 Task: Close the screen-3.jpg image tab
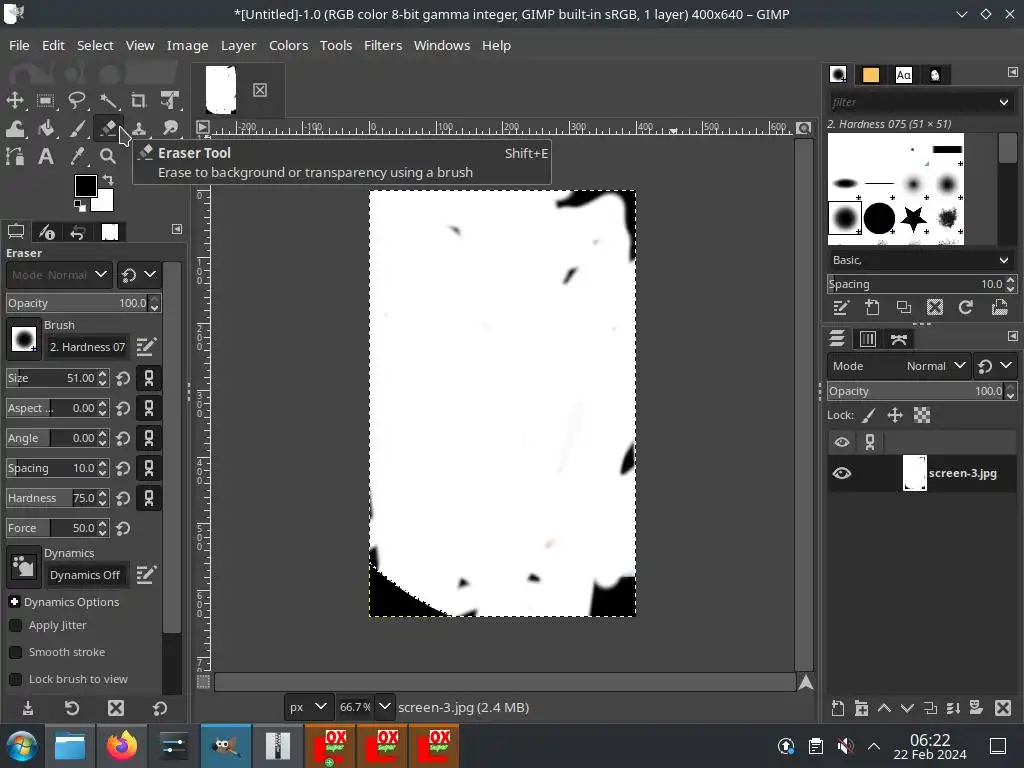pyautogui.click(x=260, y=90)
